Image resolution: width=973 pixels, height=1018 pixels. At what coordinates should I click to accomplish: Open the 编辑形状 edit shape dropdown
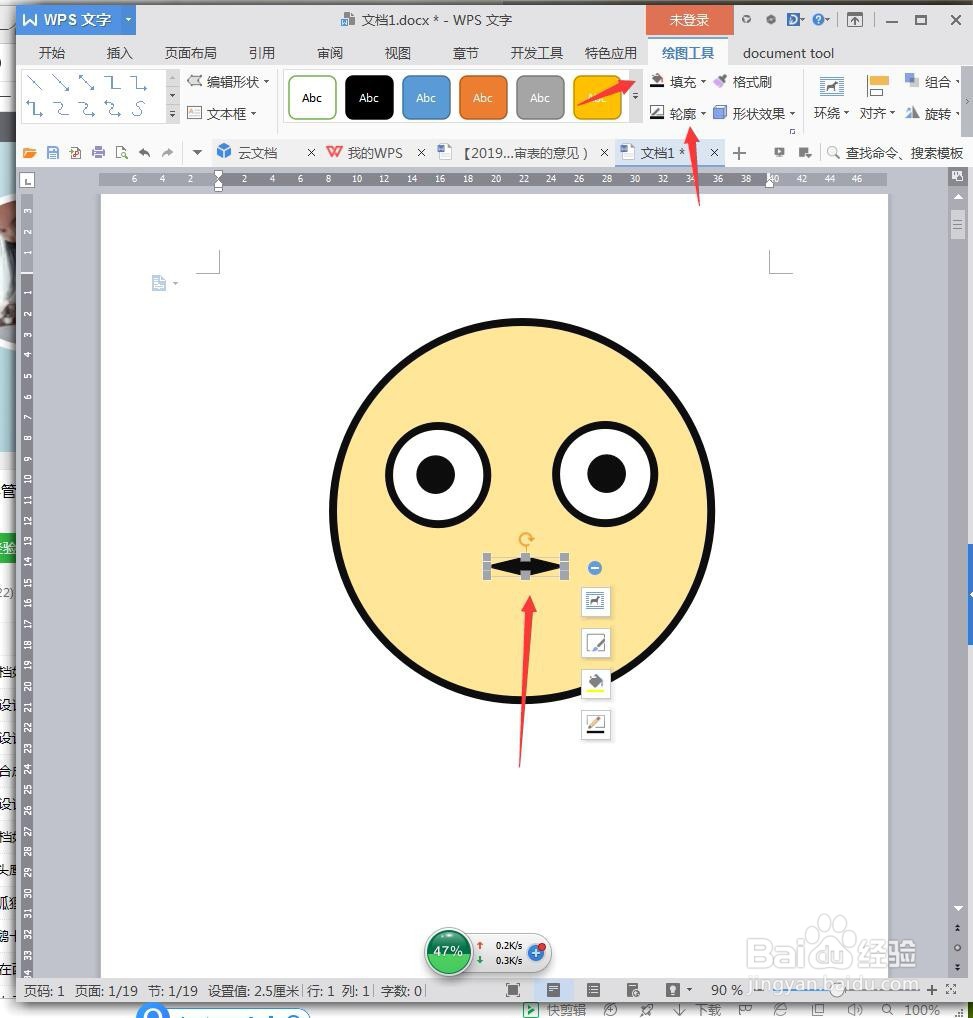pyautogui.click(x=228, y=82)
